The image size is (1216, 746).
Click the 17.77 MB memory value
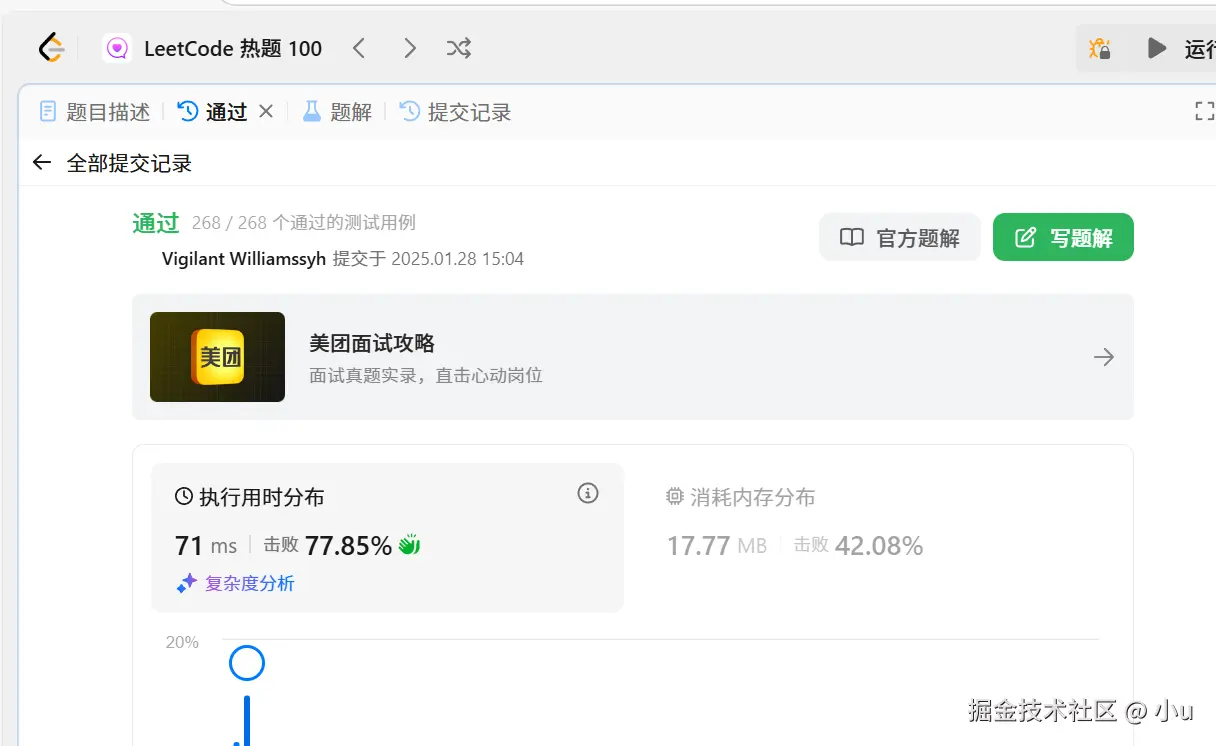click(x=717, y=546)
